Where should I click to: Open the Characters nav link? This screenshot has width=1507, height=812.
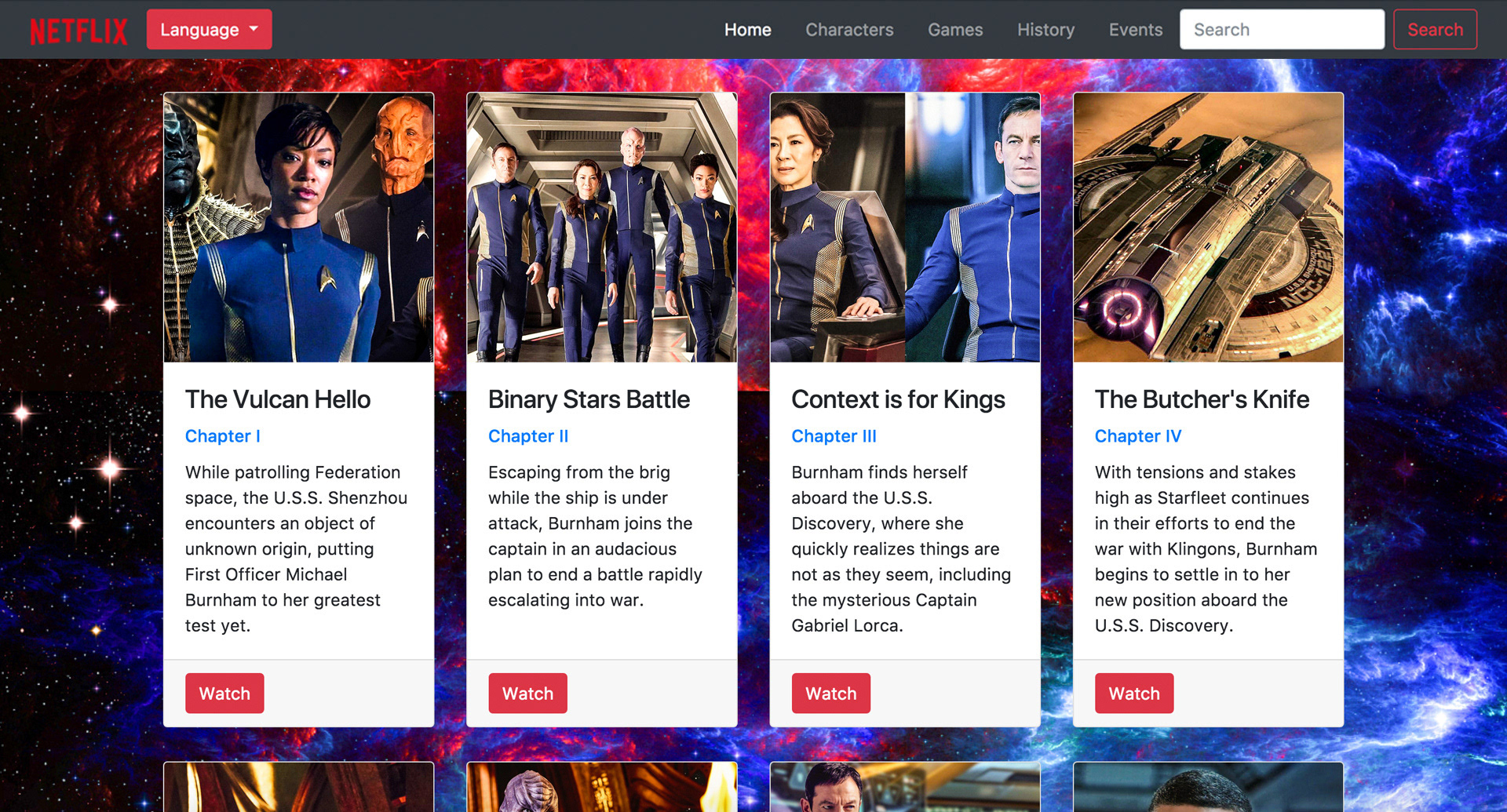tap(849, 30)
